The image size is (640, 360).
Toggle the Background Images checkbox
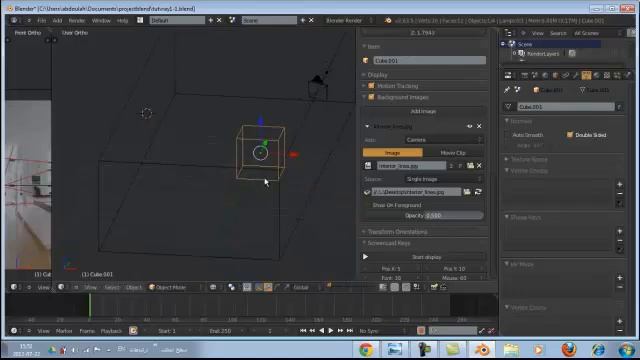tap(371, 97)
